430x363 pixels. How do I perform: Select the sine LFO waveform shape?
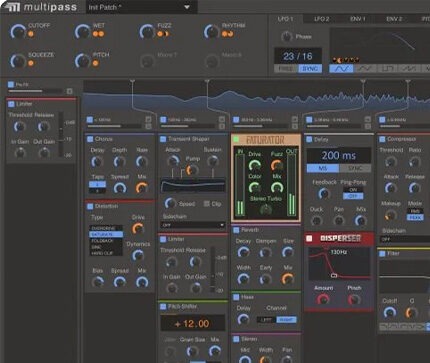coord(342,69)
